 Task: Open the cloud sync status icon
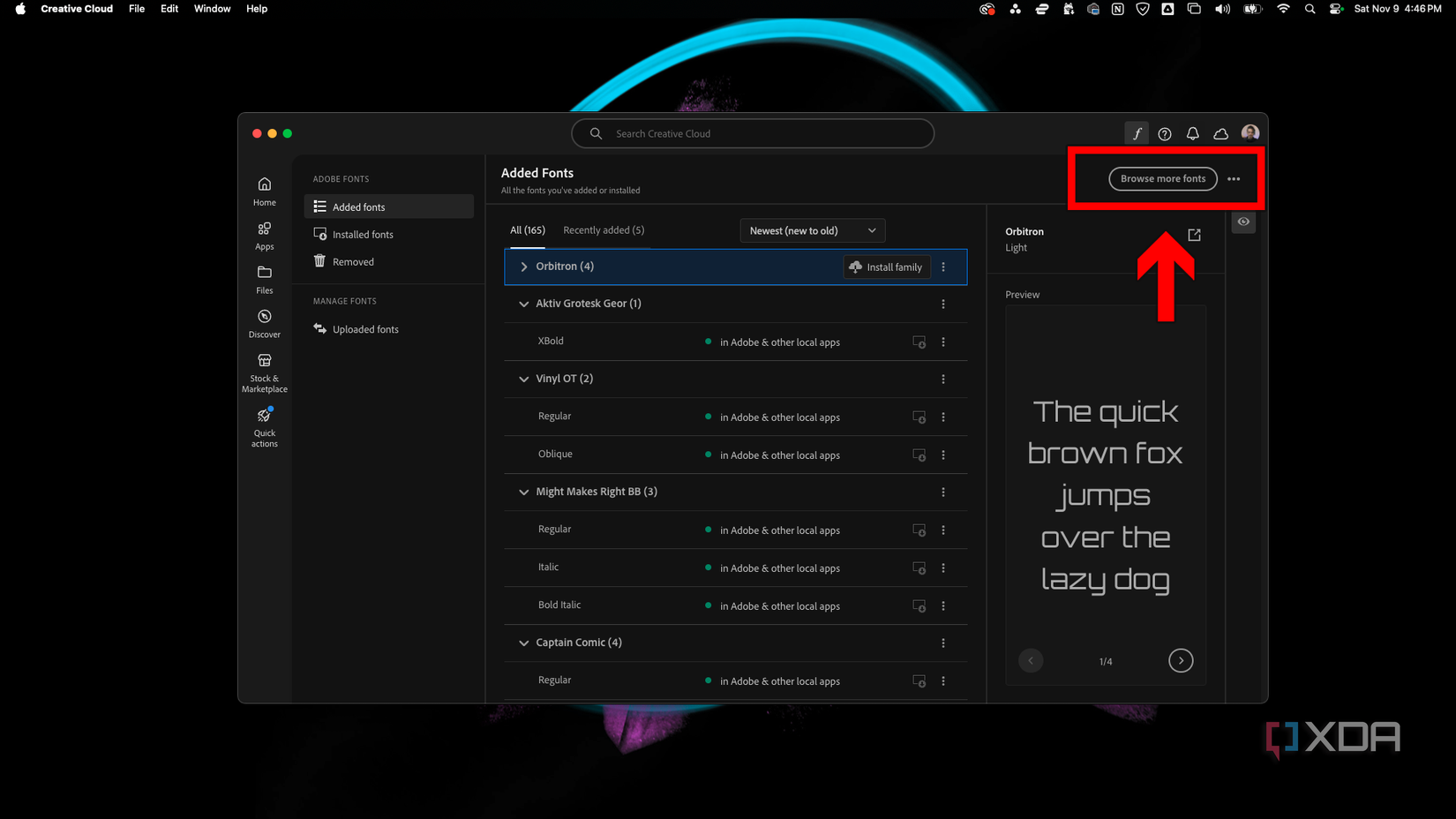pos(1220,133)
